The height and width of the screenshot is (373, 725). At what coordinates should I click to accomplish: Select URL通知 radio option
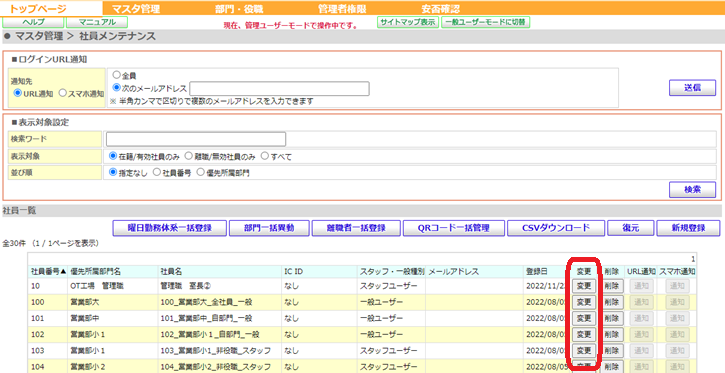coord(18,93)
